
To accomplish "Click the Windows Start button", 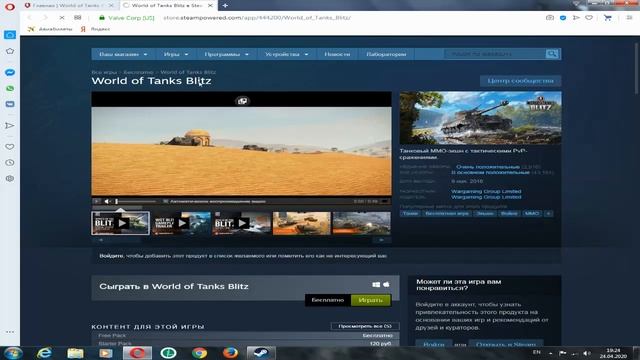I will 13,353.
